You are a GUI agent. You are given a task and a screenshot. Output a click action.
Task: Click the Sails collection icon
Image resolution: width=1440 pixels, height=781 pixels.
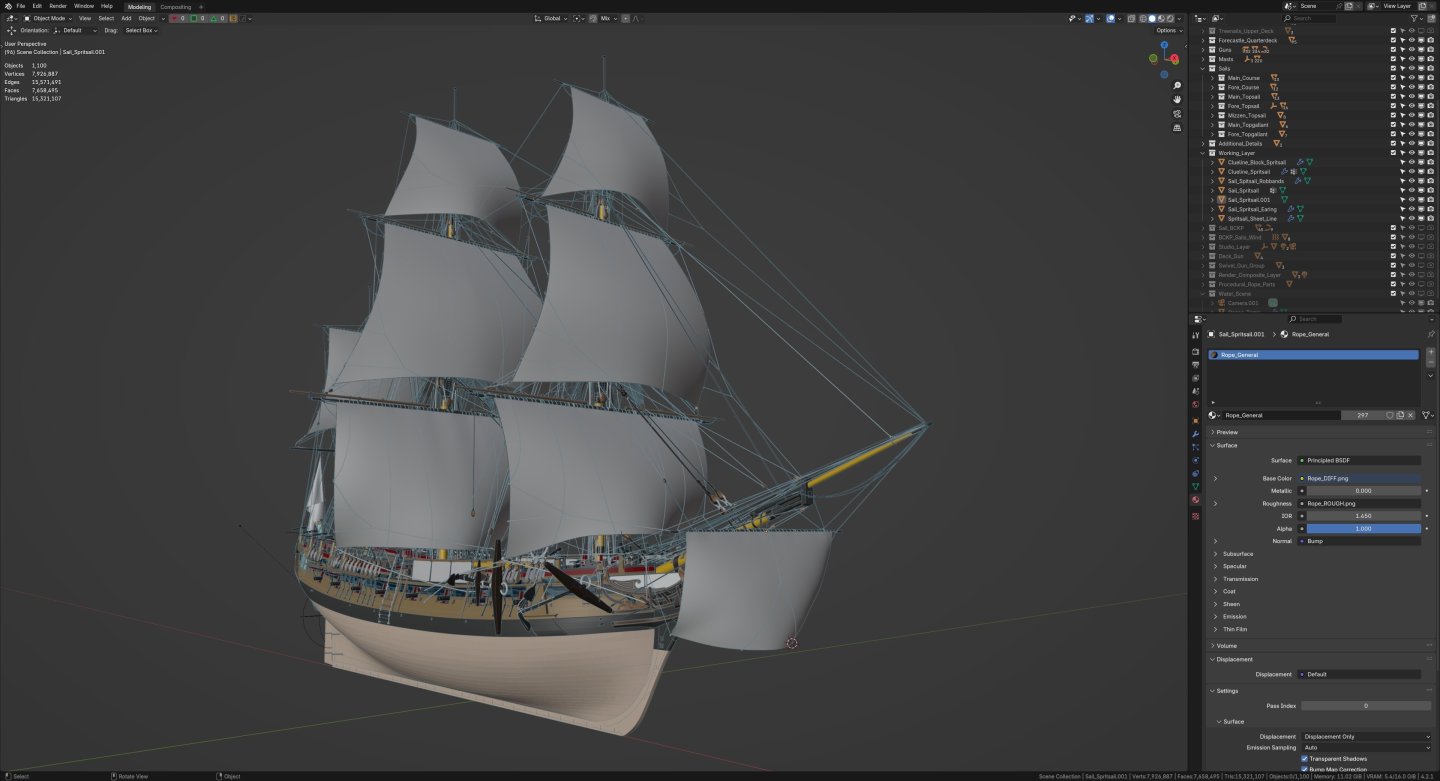(1212, 69)
